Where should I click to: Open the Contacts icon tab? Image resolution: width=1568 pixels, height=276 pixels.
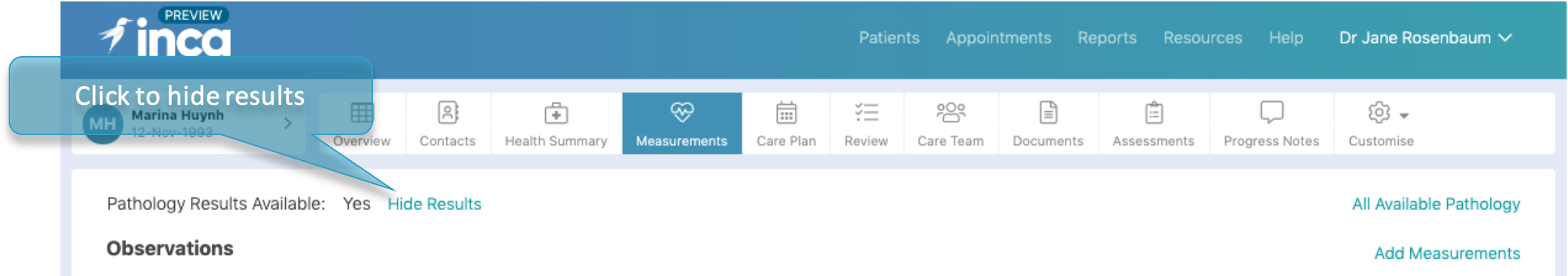coord(448,113)
